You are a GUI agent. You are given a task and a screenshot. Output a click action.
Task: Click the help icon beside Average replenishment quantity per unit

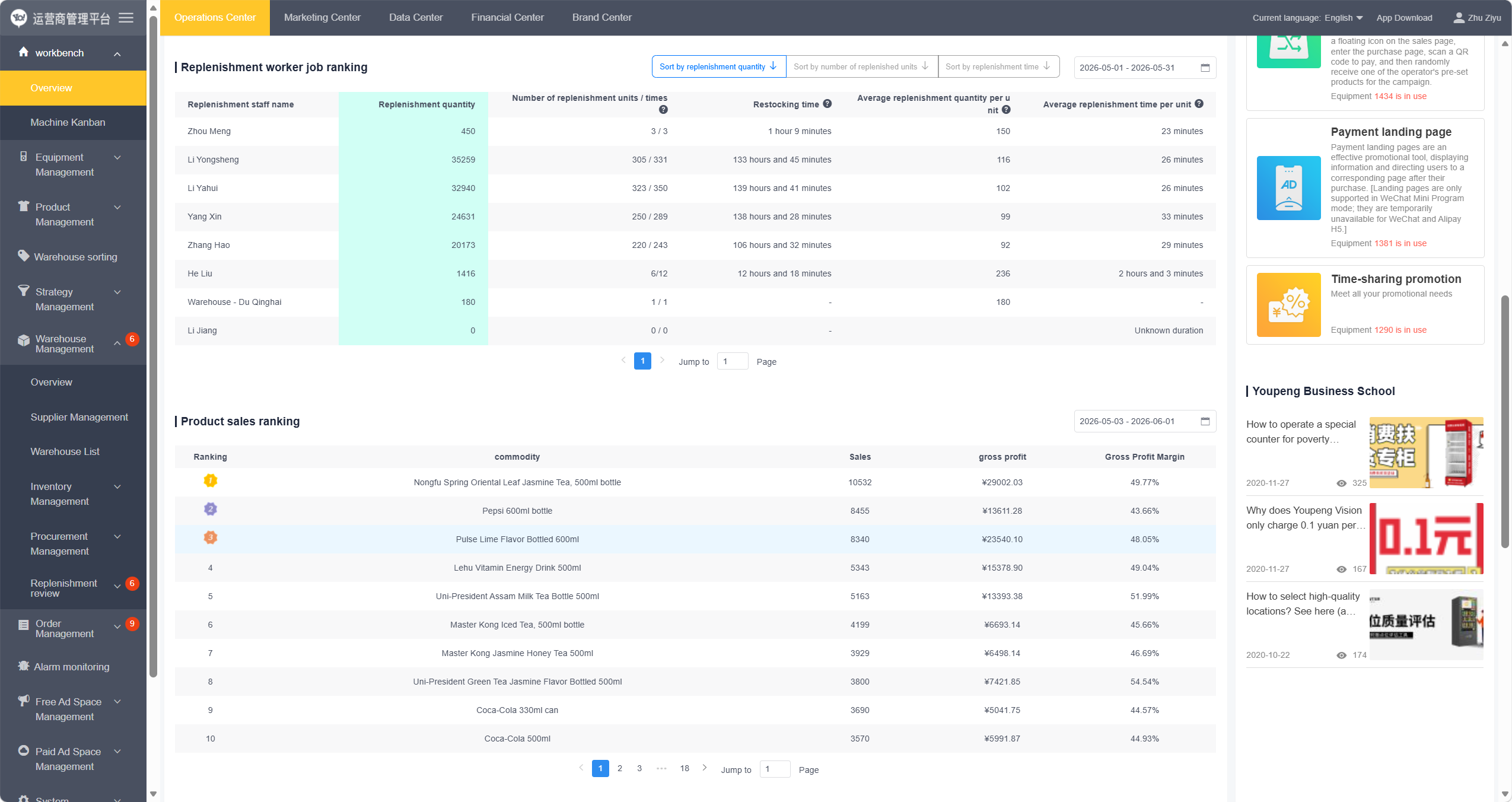(x=1006, y=110)
